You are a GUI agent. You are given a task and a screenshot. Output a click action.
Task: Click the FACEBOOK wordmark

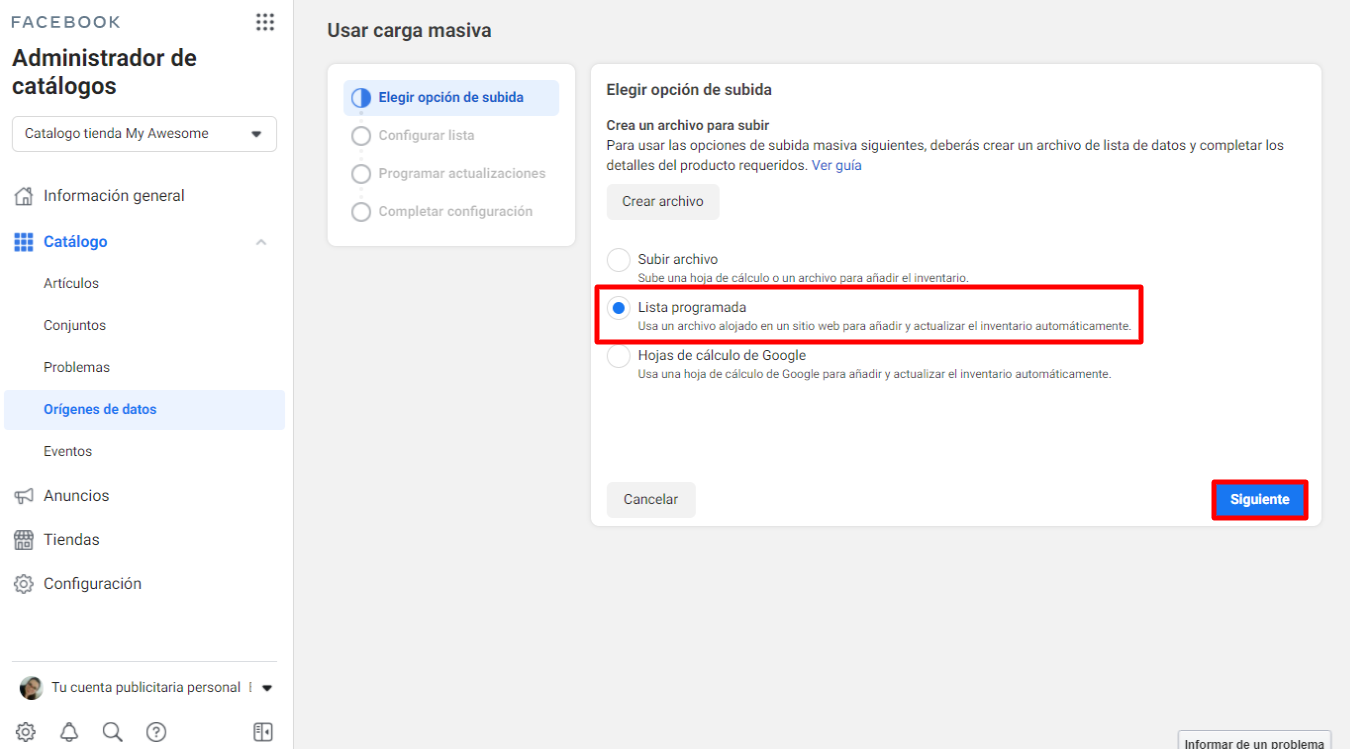tap(66, 22)
